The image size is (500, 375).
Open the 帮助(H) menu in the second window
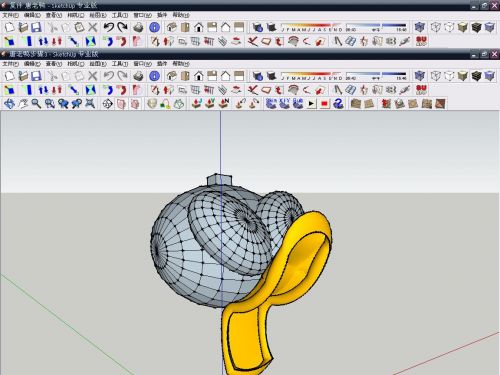coord(181,63)
